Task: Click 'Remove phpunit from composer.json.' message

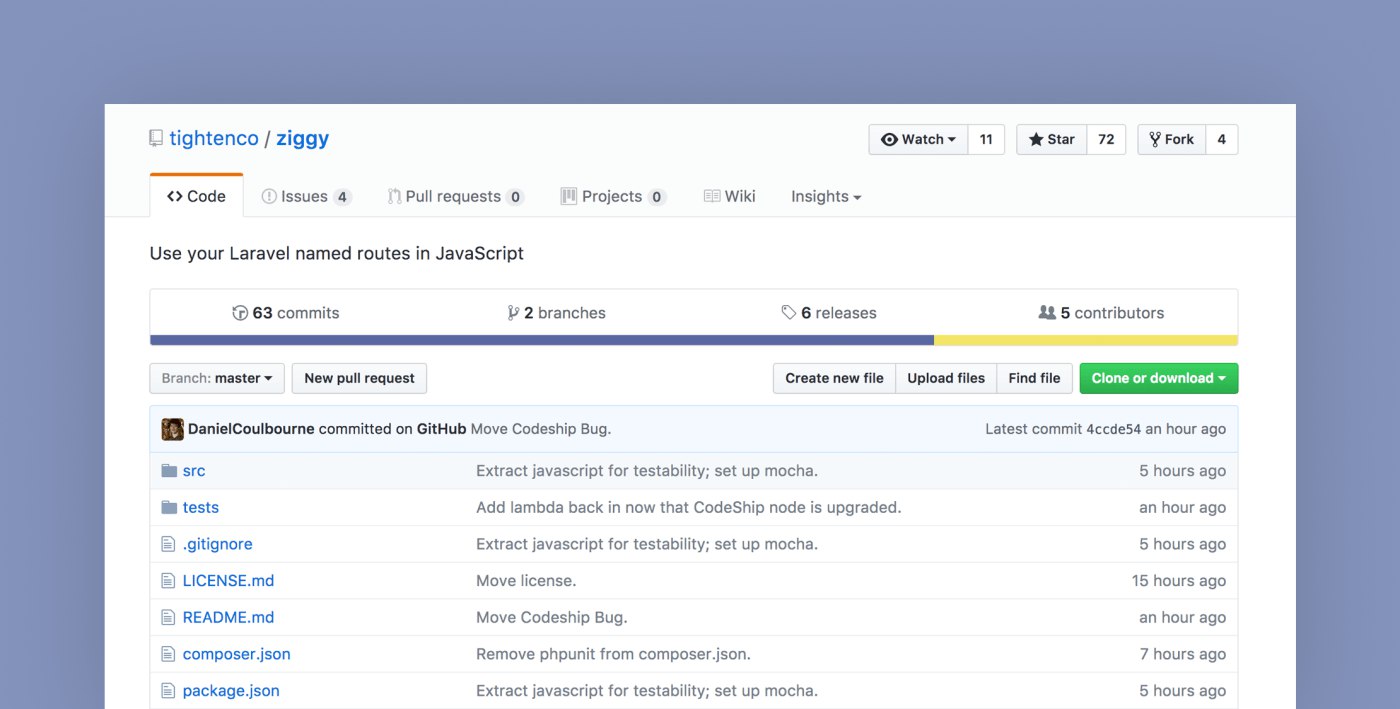Action: 613,654
